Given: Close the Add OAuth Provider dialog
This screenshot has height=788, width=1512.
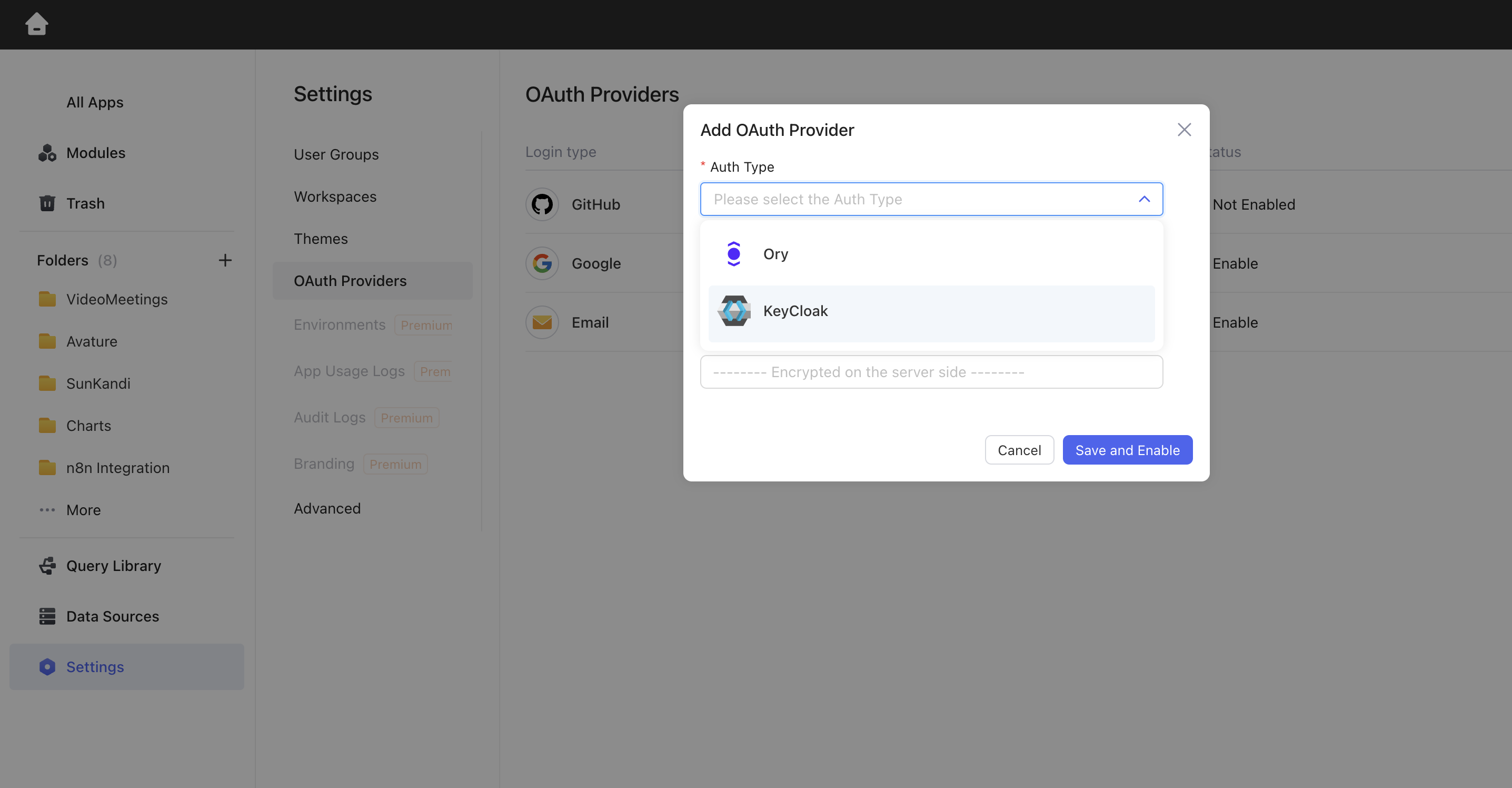Looking at the screenshot, I should [x=1184, y=130].
